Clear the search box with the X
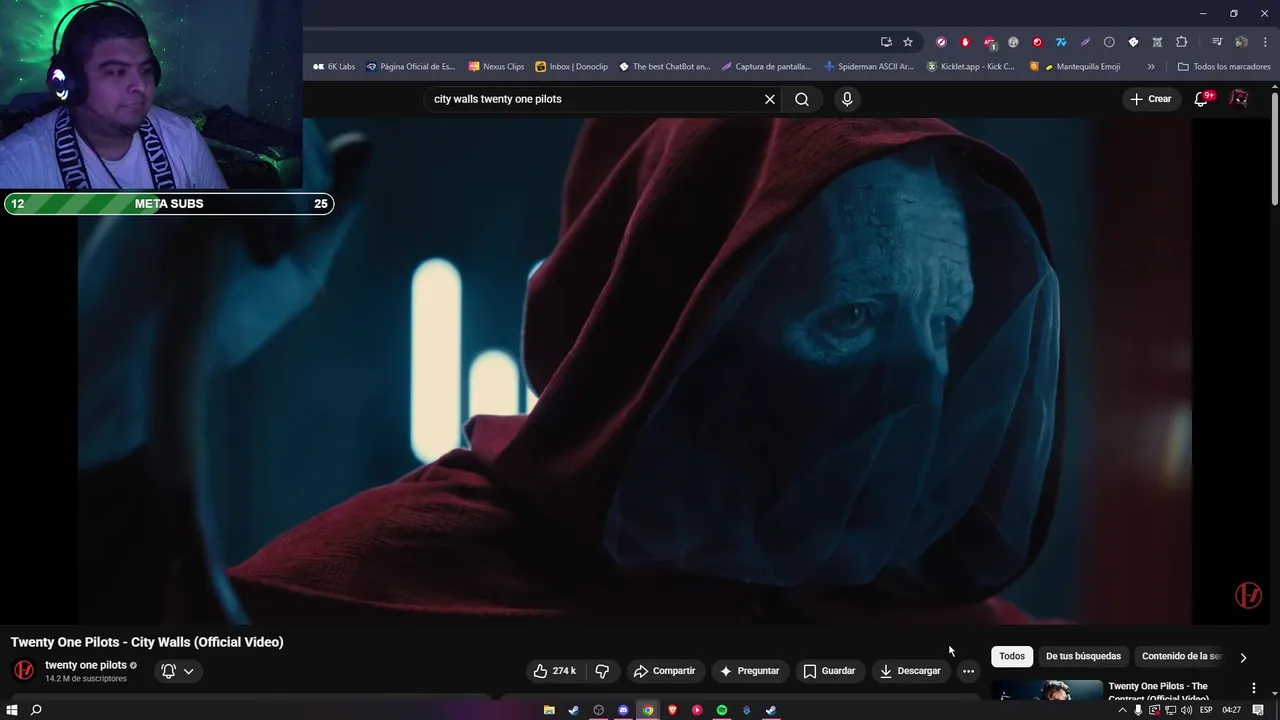This screenshot has width=1280, height=720. click(x=770, y=99)
